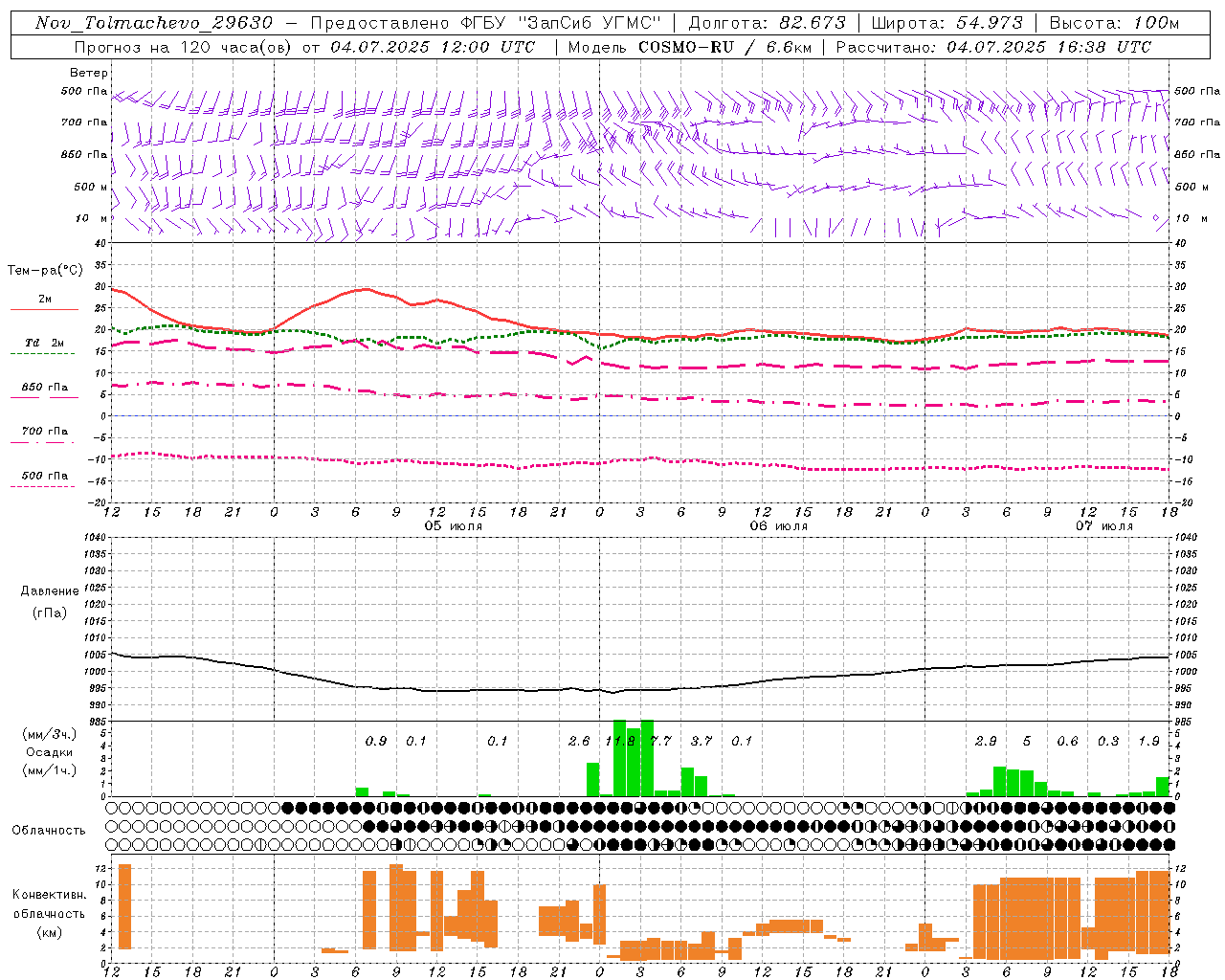Click the Рассчитано: 04.07.2025 16:38 UTC timestamp

point(993,47)
